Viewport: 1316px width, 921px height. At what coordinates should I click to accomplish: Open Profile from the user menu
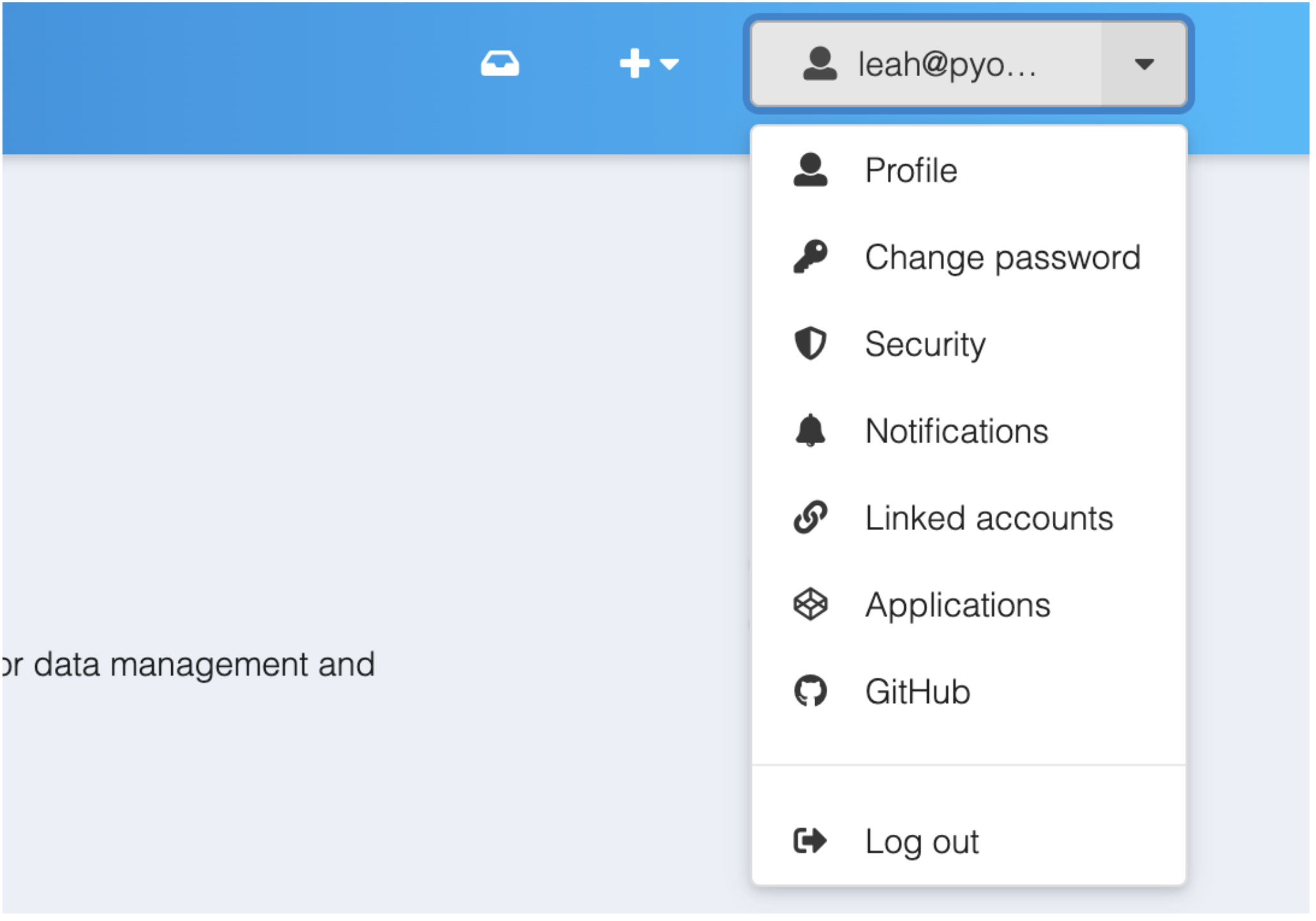tap(968, 171)
